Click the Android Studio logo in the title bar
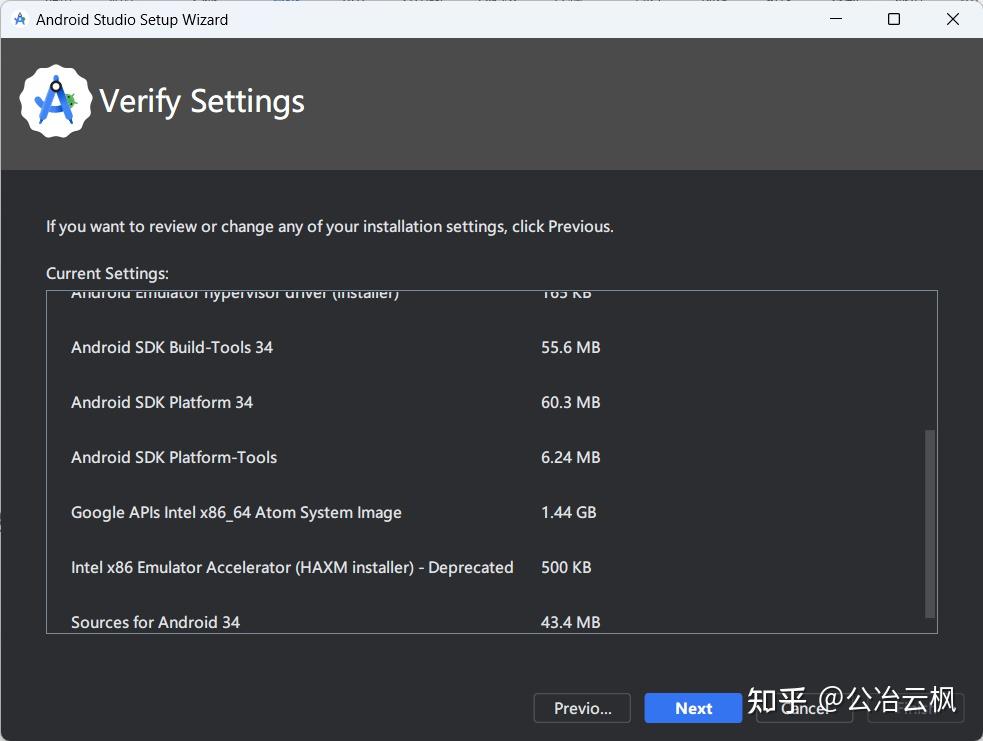 17,19
